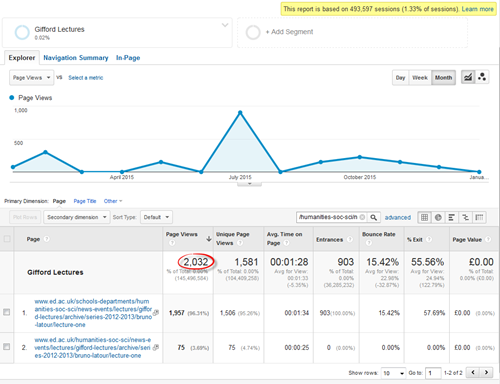
Task: Click help icon beside Entrances header
Action: [x=350, y=239]
